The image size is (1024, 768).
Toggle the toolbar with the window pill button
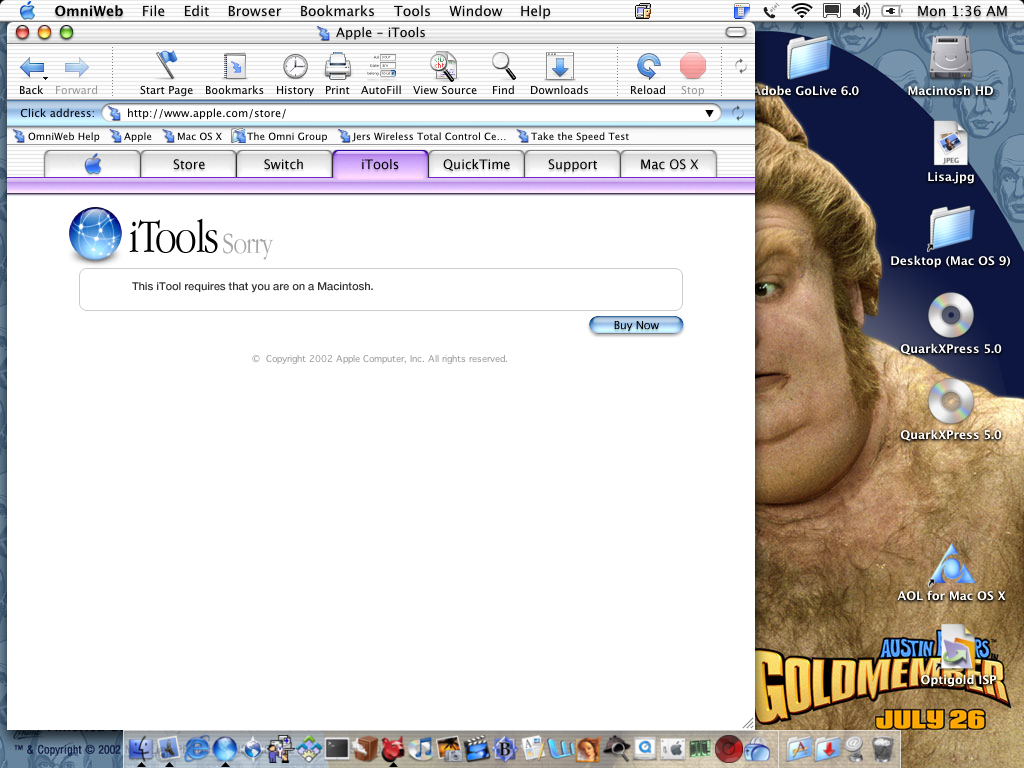tap(735, 33)
